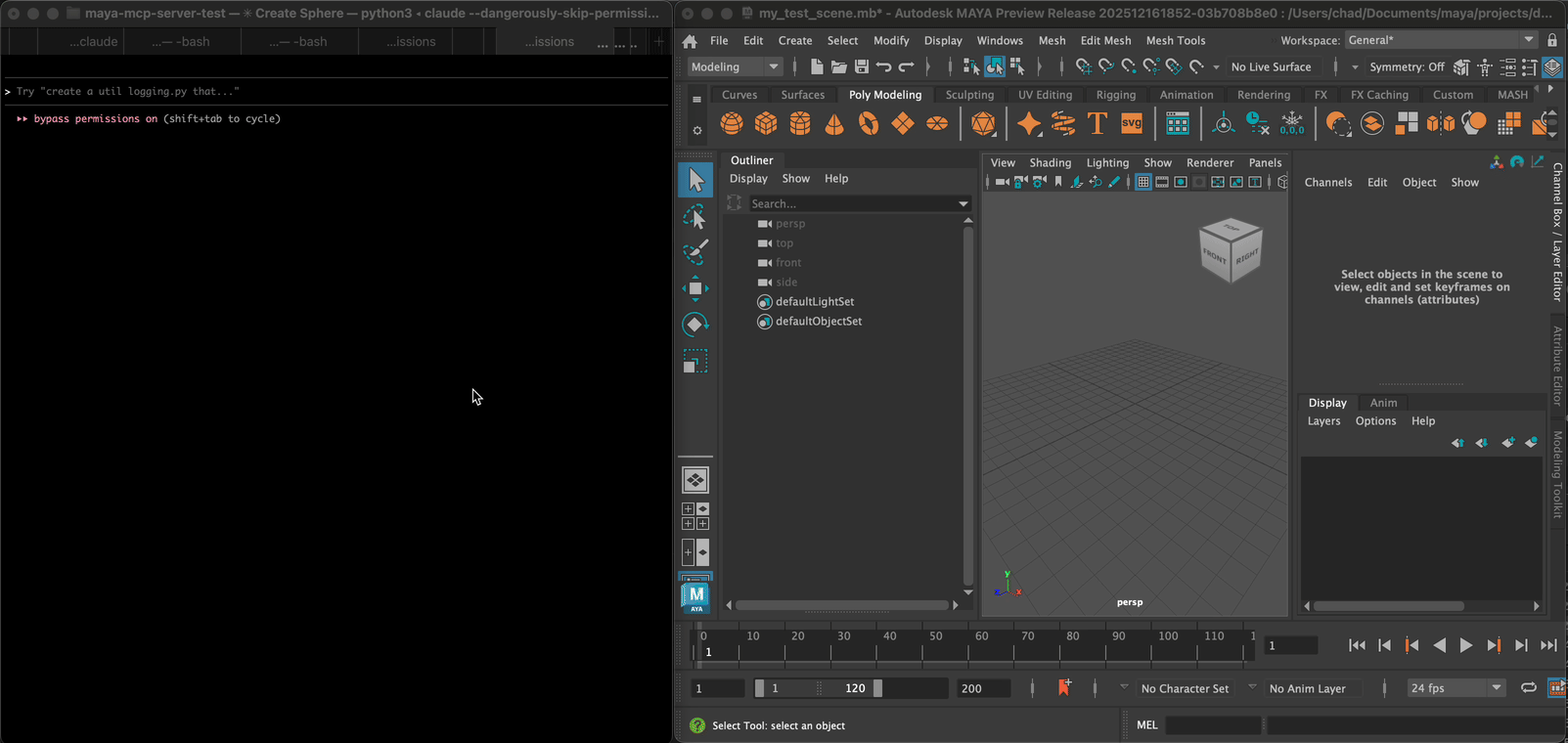The image size is (1568, 743).
Task: Open the No Anim Layer dropdown arrow
Action: 1252,687
